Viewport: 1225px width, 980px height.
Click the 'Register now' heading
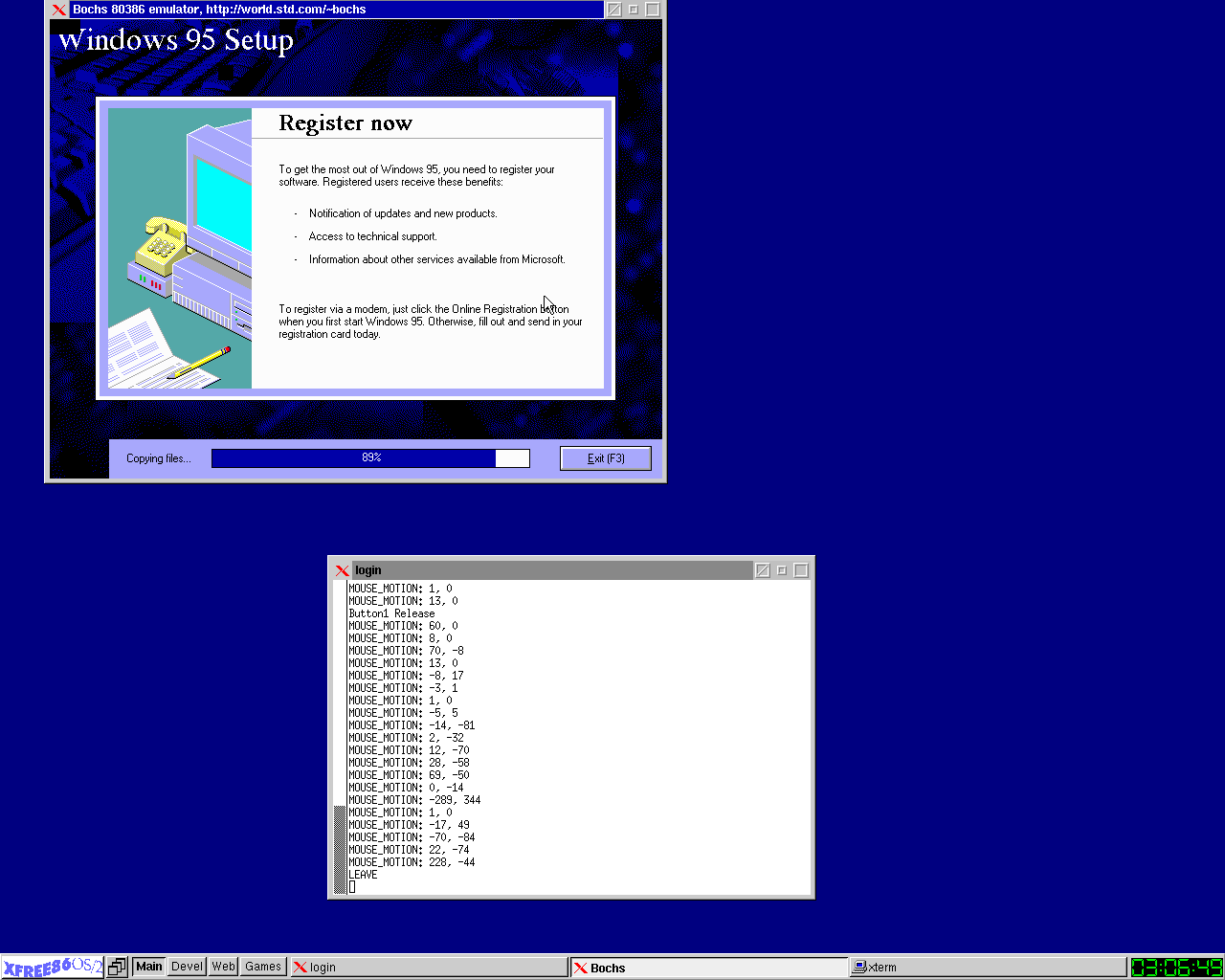click(345, 122)
